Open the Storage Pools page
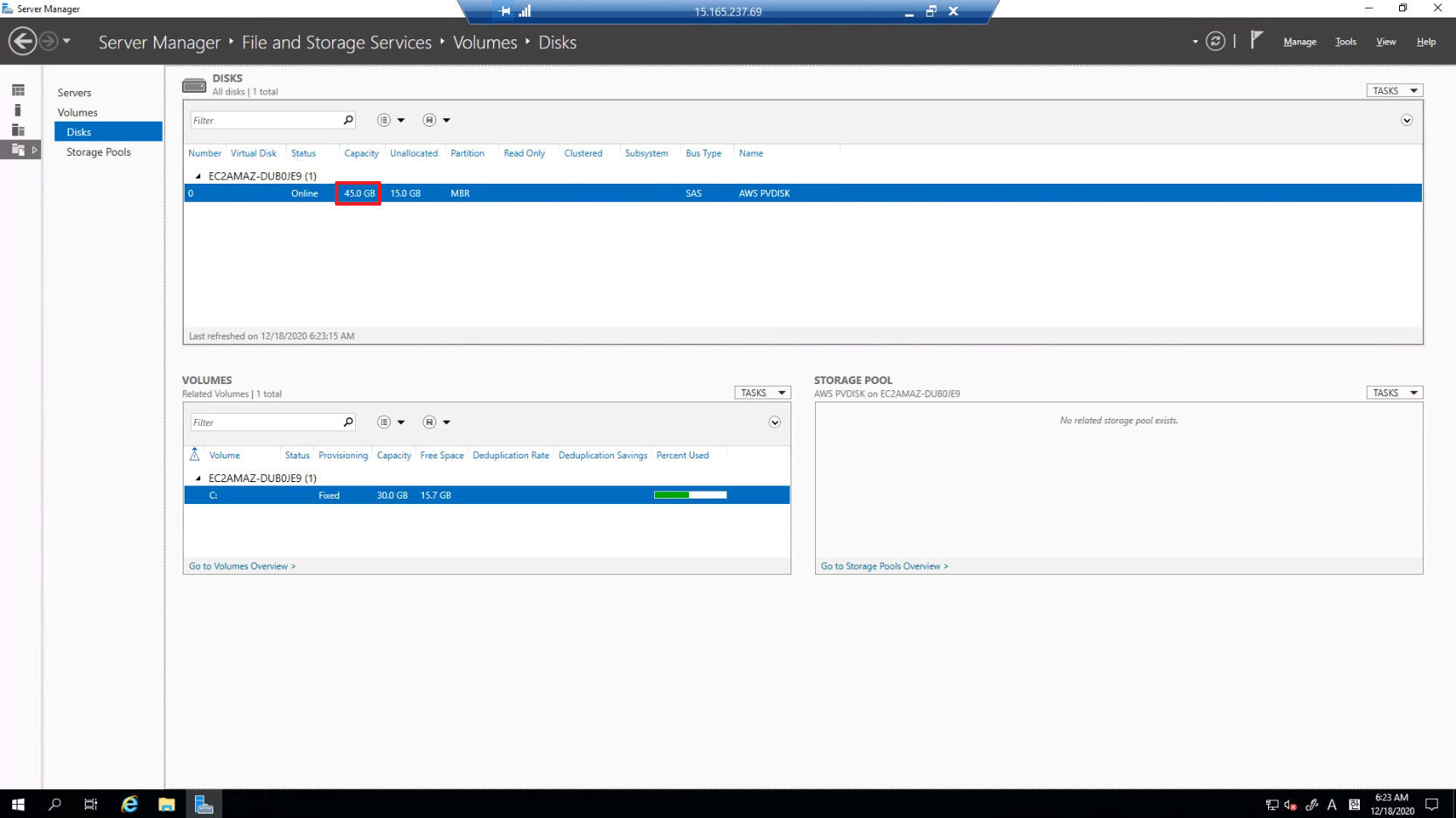Image resolution: width=1456 pixels, height=818 pixels. [x=99, y=152]
